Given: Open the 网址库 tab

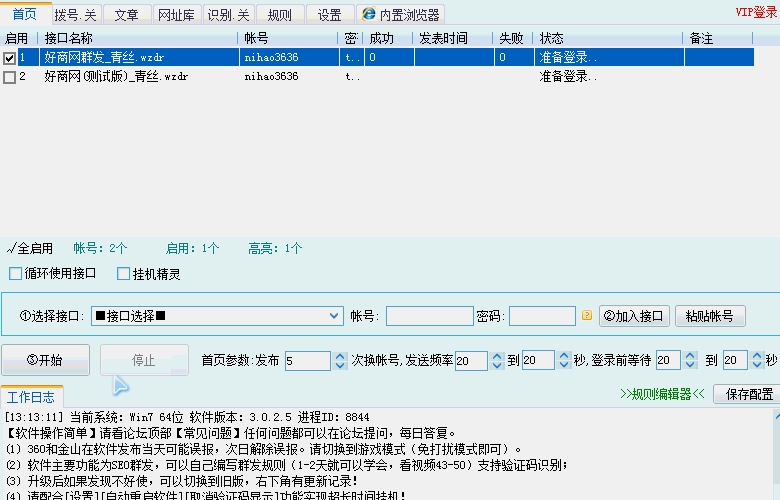Looking at the screenshot, I should point(177,15).
